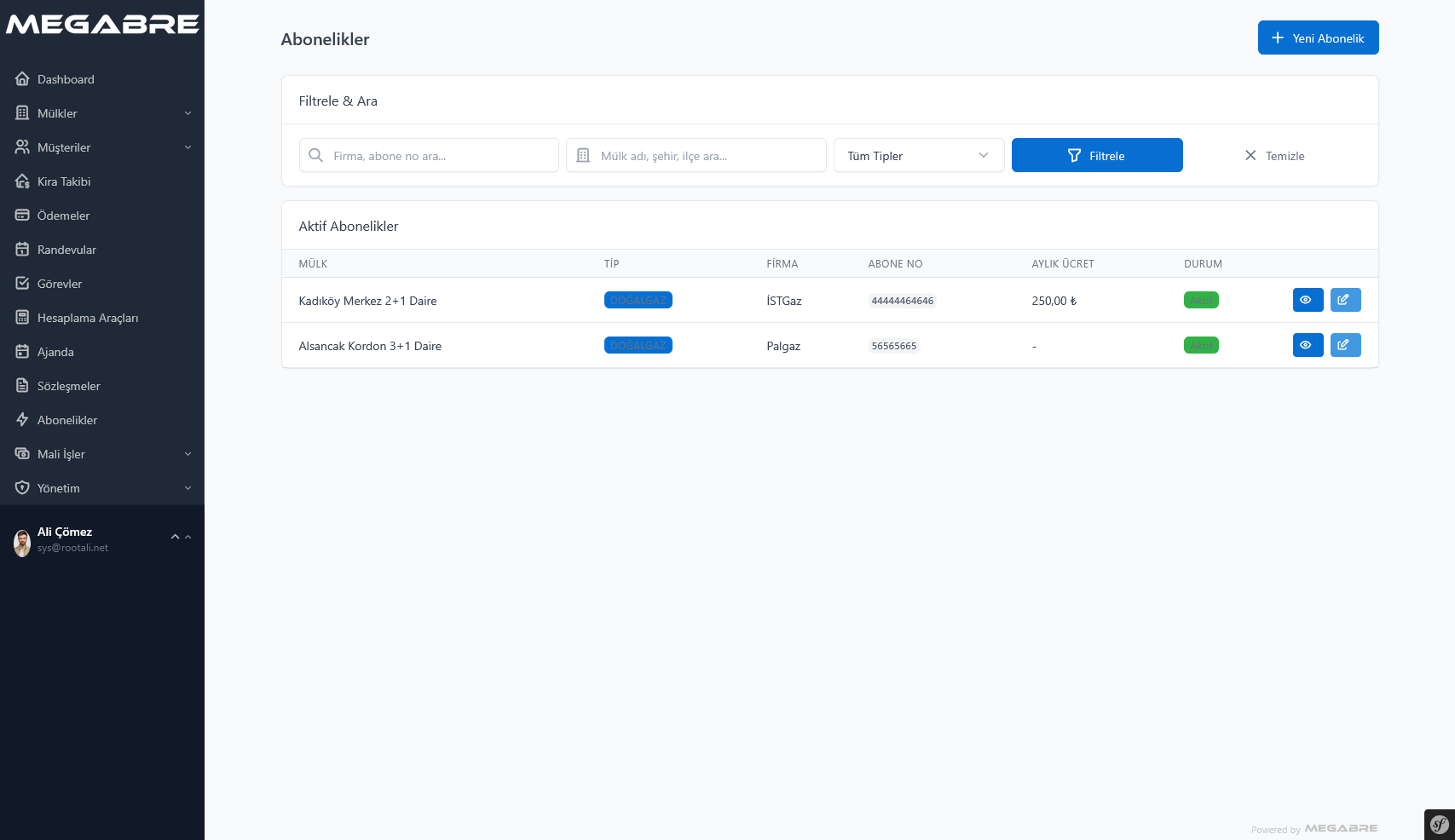View the Alsancak Kordon subscription details
The height and width of the screenshot is (840, 1455).
(x=1308, y=345)
